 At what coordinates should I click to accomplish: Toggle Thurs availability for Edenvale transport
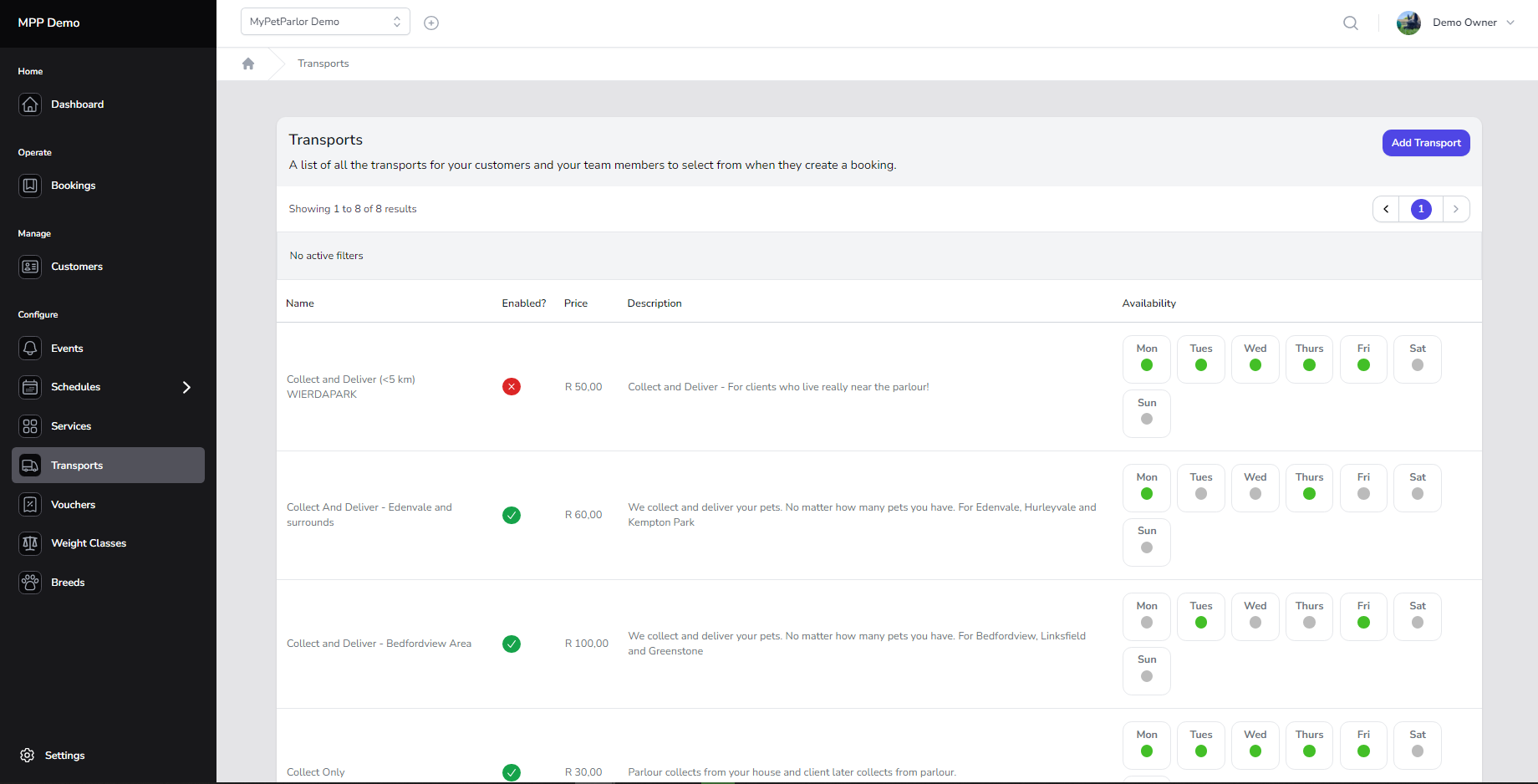click(x=1309, y=488)
